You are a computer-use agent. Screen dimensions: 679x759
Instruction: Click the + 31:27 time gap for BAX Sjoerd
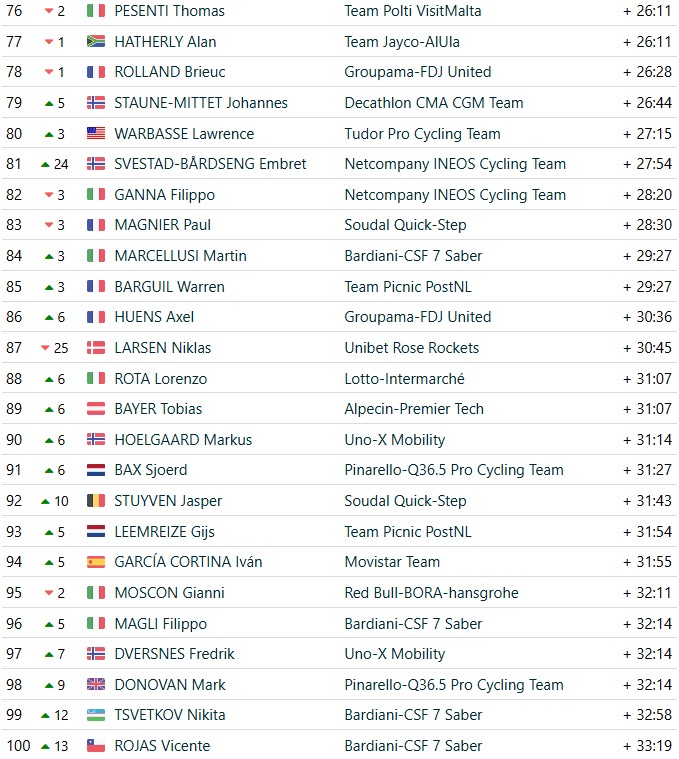coord(648,470)
